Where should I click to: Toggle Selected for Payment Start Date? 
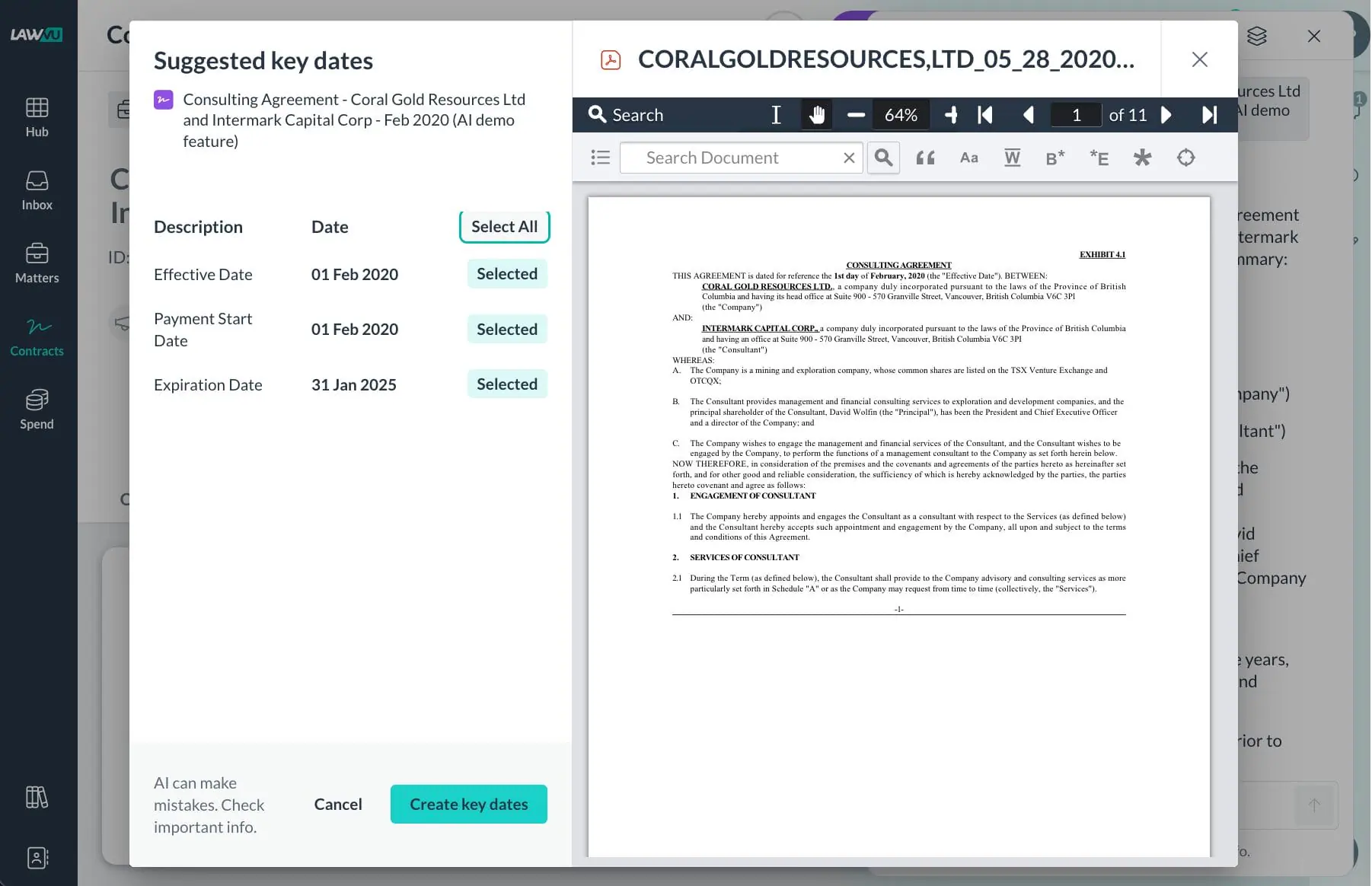[x=507, y=329]
